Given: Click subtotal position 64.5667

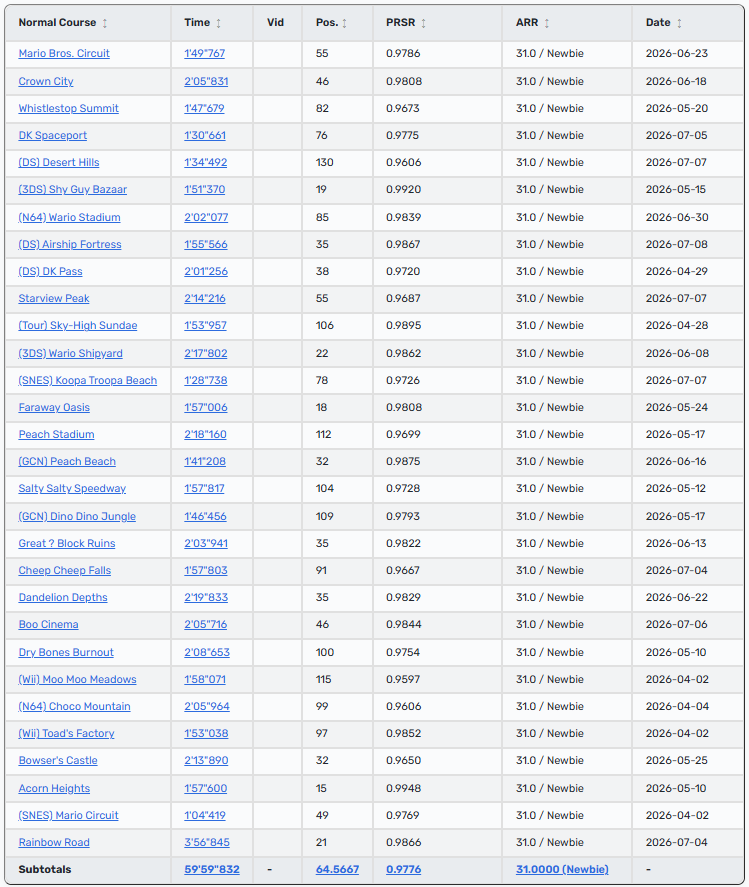Looking at the screenshot, I should (337, 870).
